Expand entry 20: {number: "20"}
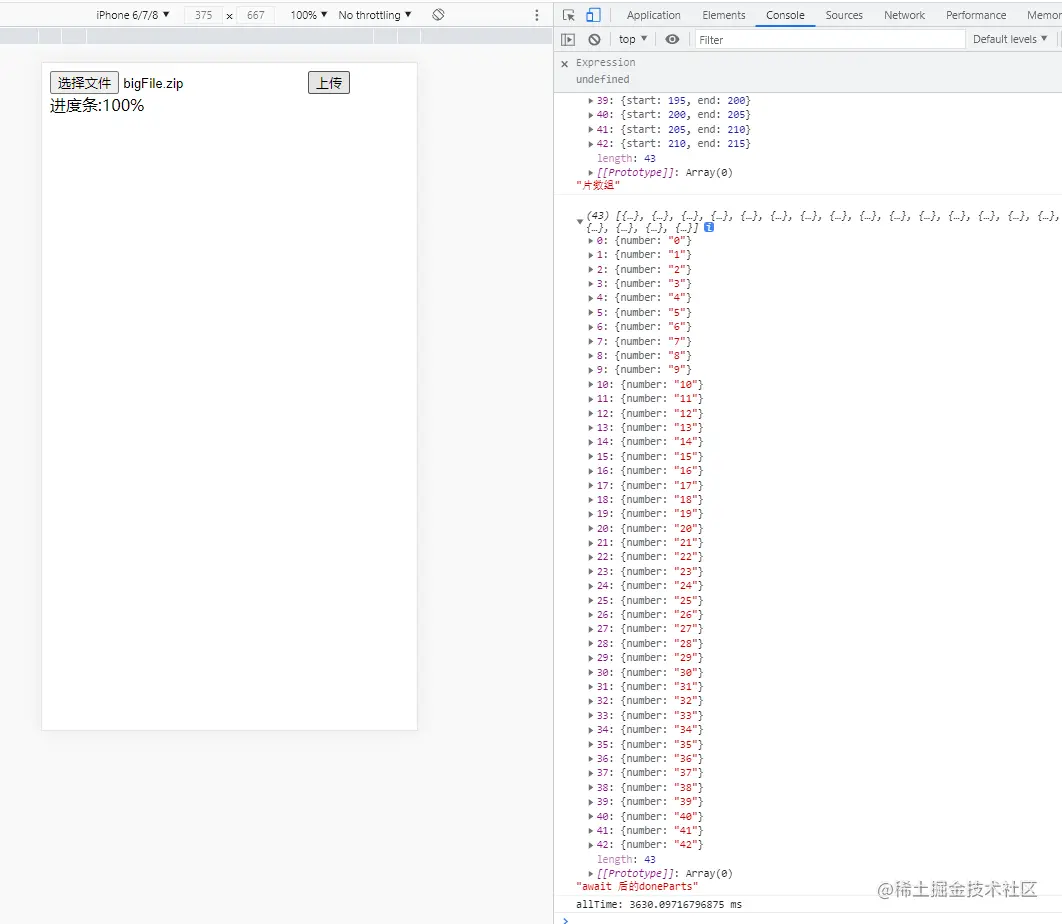The width and height of the screenshot is (1062, 924). point(591,528)
